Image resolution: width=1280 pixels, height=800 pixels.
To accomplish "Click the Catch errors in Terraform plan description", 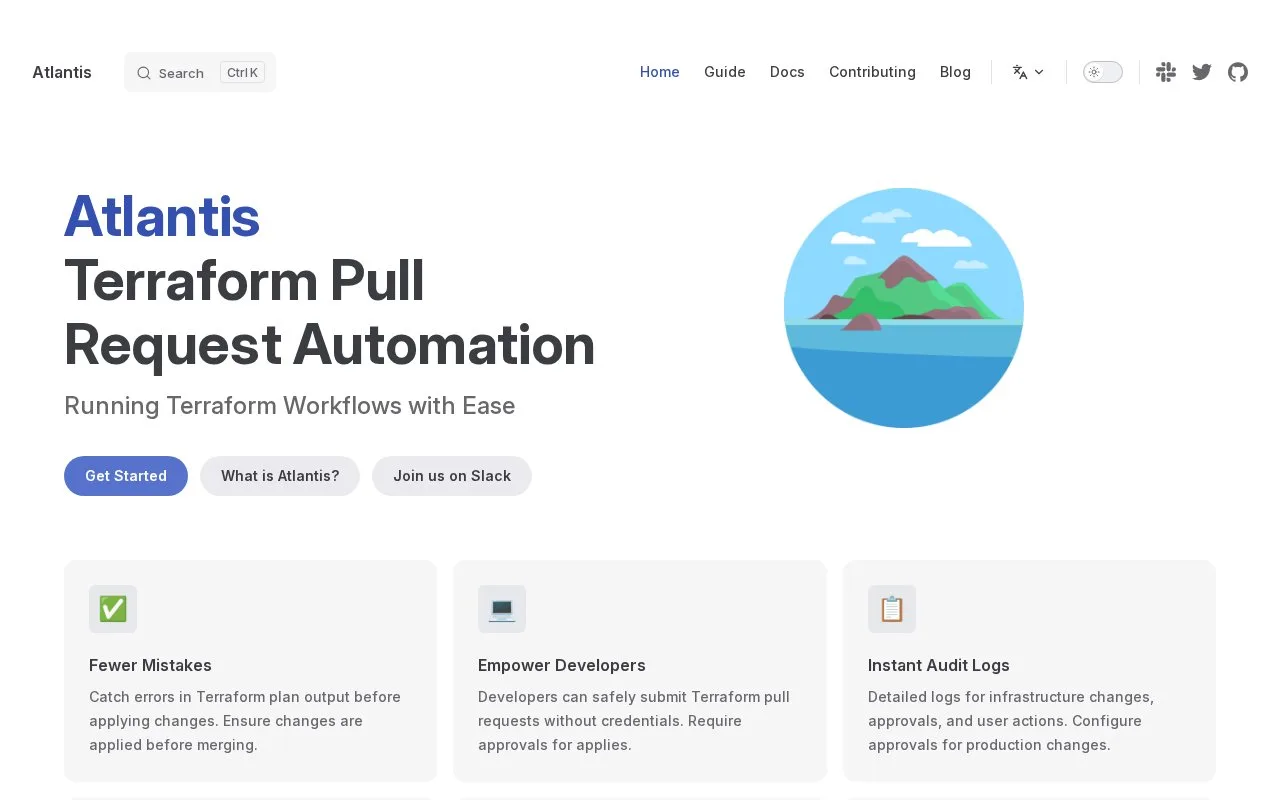I will (245, 721).
